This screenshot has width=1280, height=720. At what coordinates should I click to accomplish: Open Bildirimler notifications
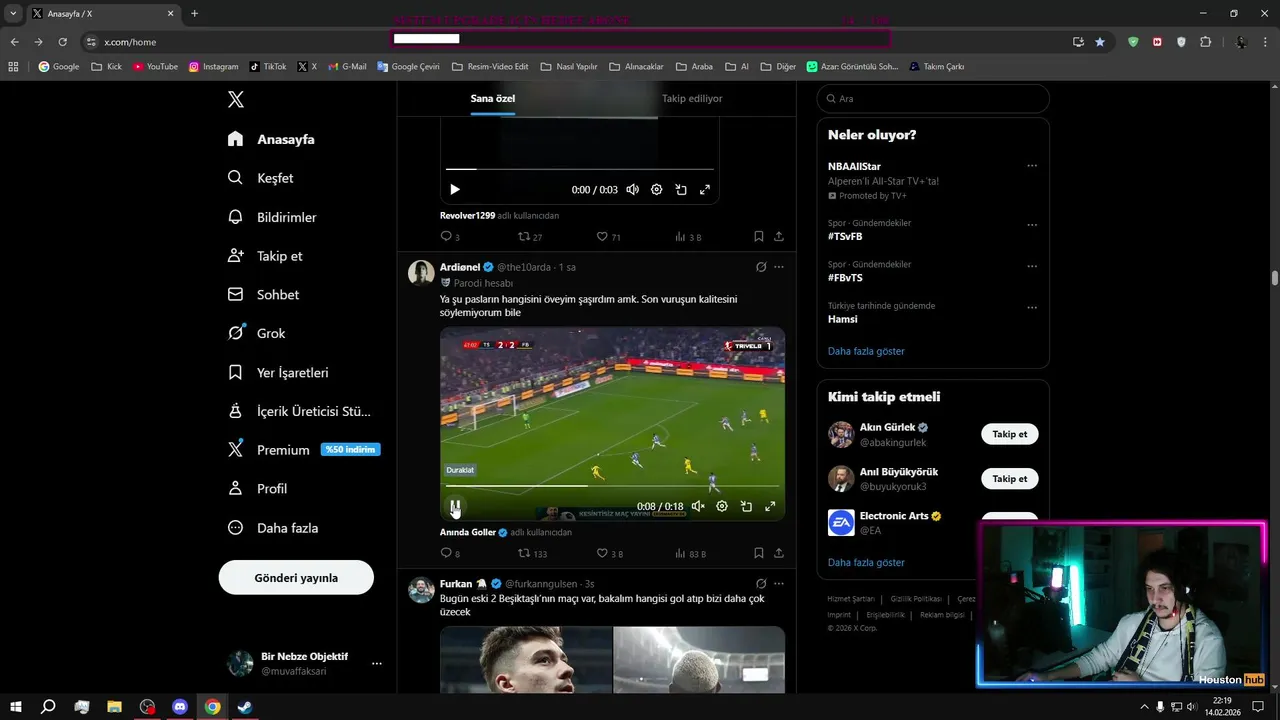[272, 217]
